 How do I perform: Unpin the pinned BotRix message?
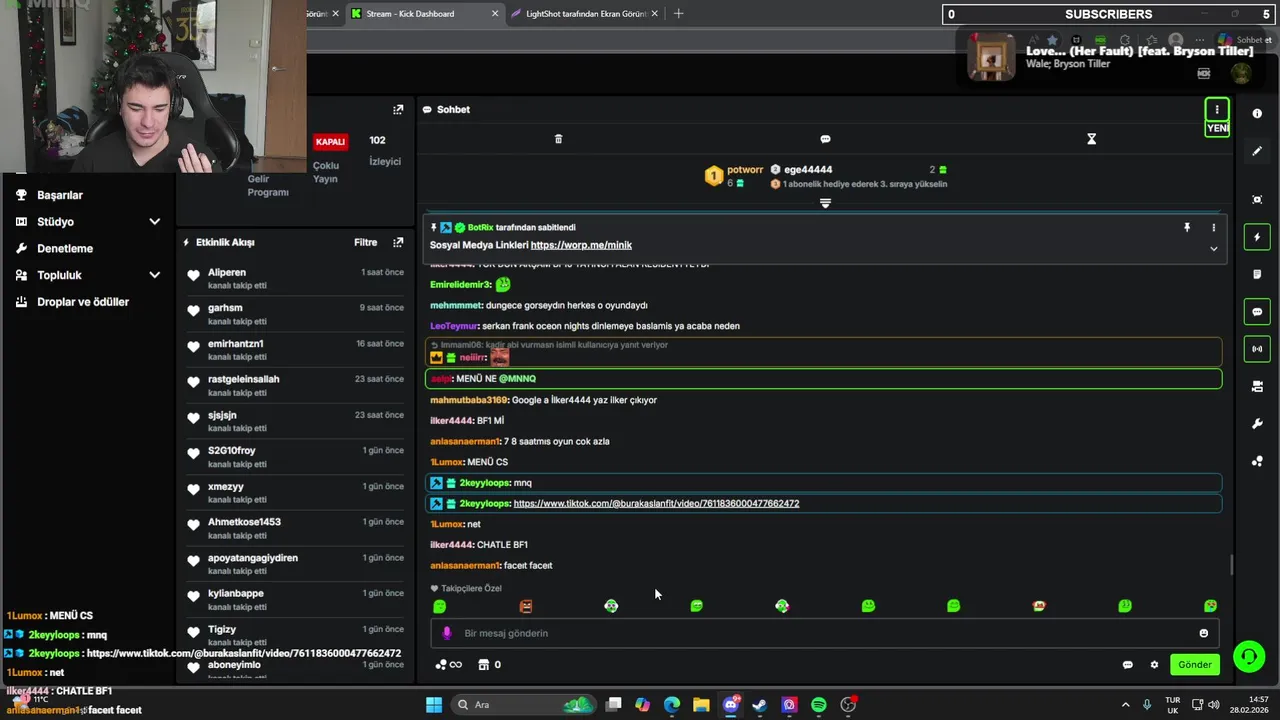pyautogui.click(x=1187, y=228)
